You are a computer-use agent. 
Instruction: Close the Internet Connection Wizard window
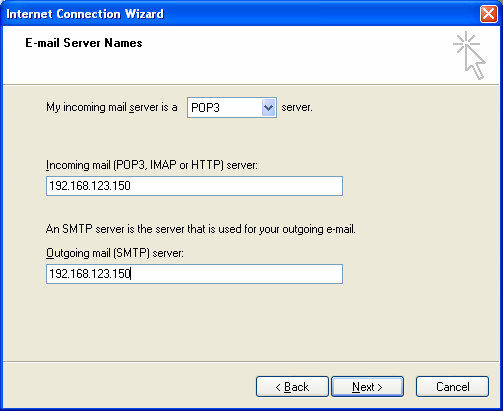(489, 14)
